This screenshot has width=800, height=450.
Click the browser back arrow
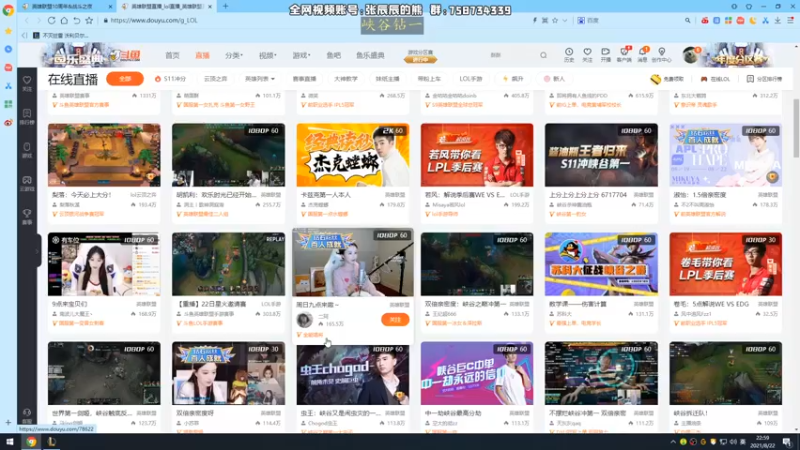coord(27,20)
